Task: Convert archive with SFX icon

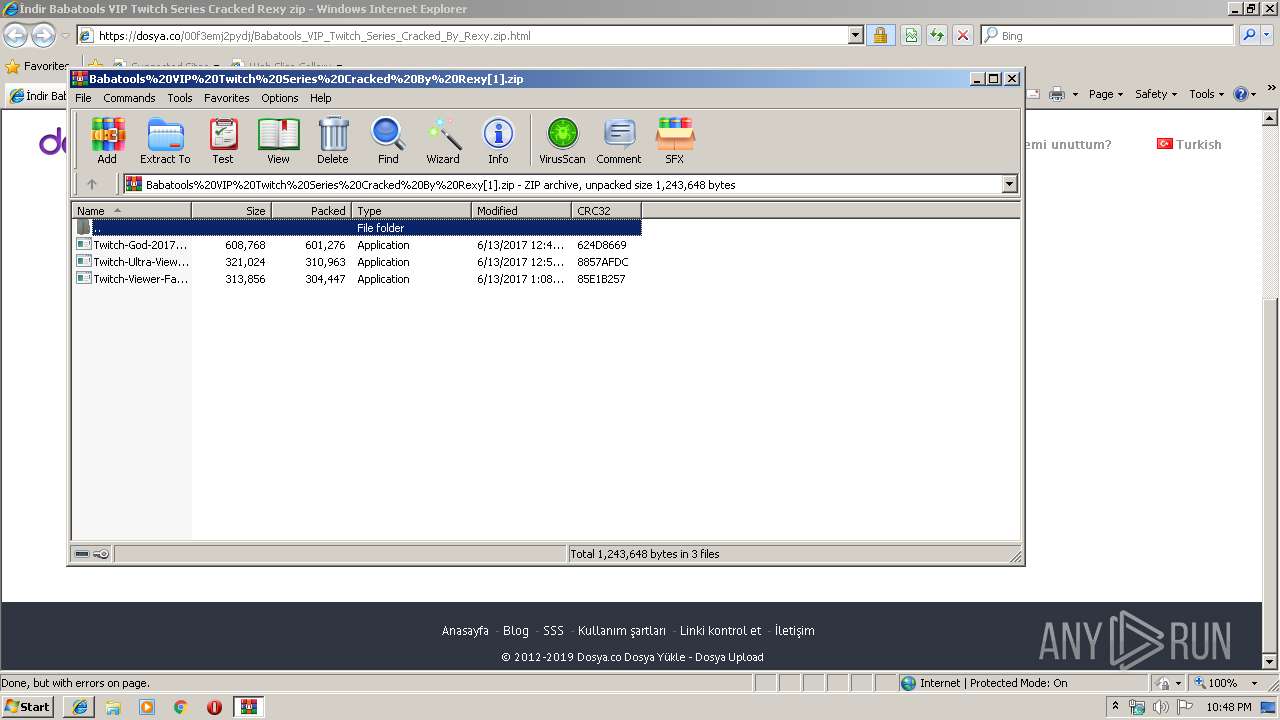Action: coord(675,140)
